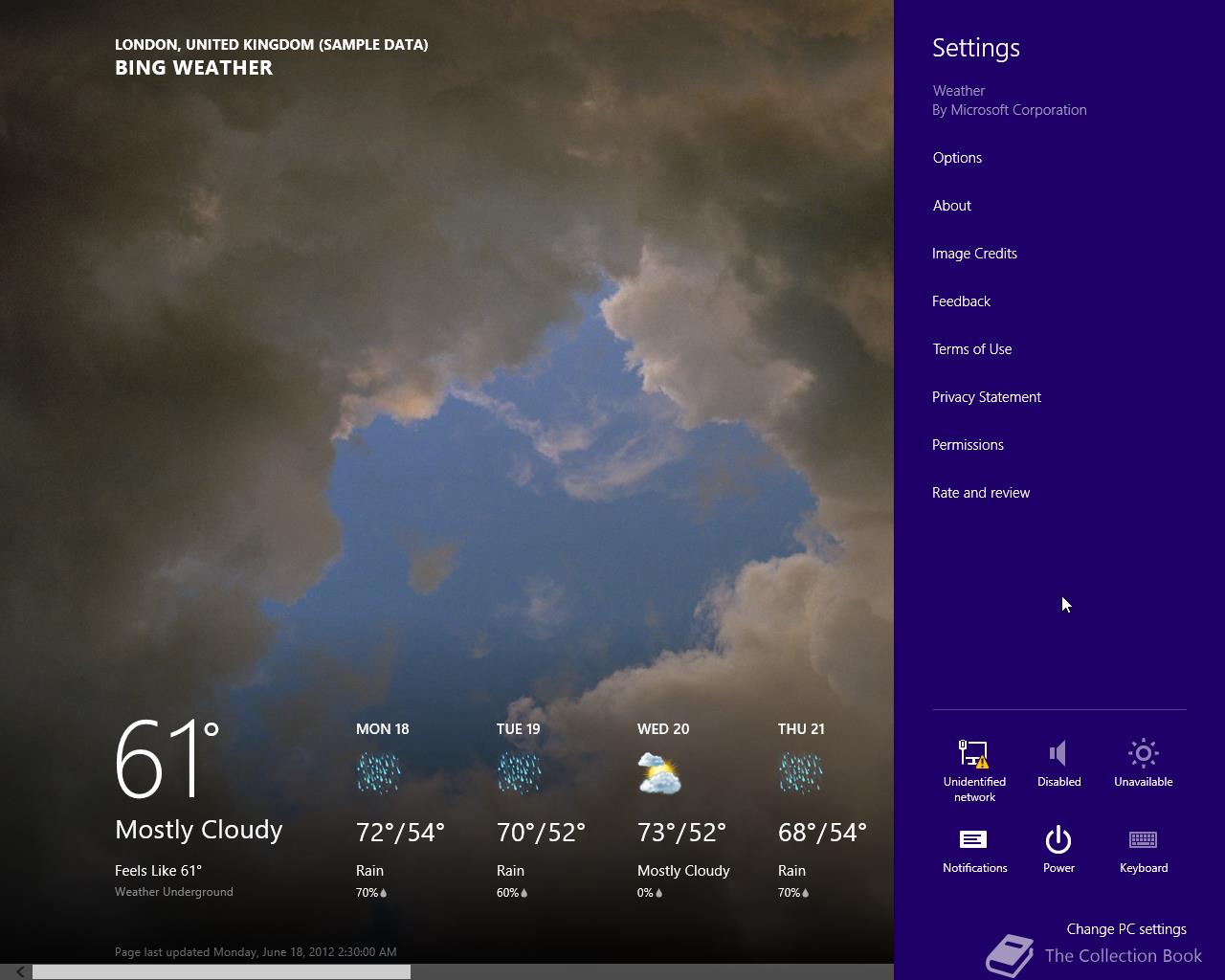Open Image Credits
This screenshot has width=1225, height=980.
click(x=974, y=254)
